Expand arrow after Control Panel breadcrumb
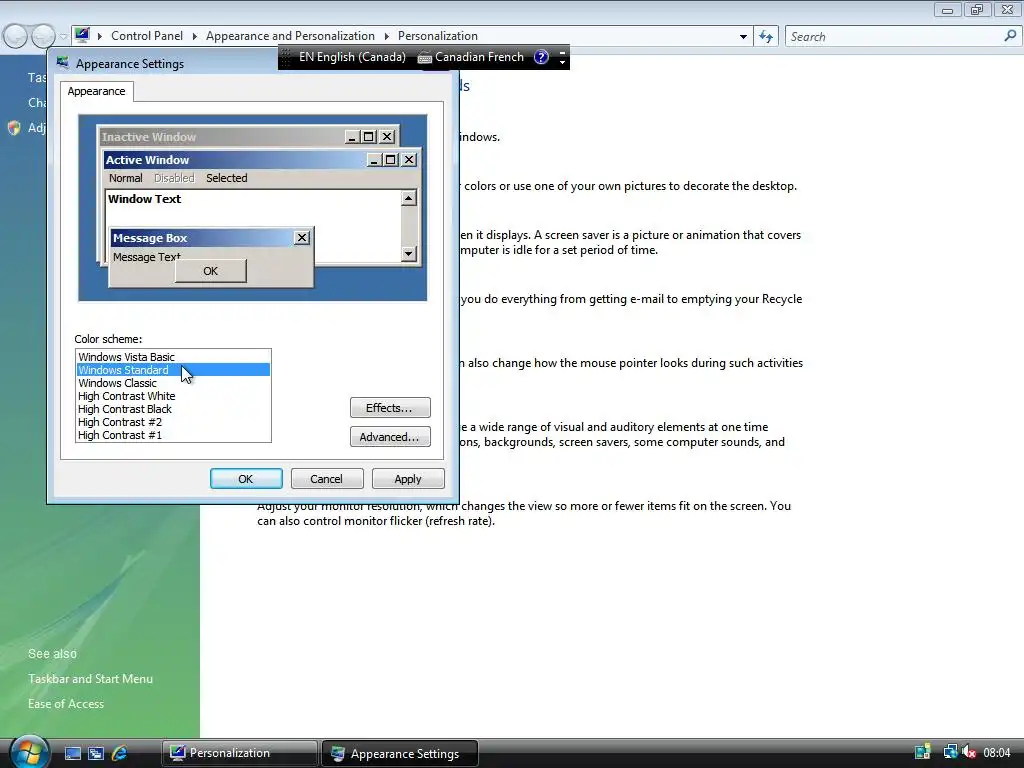Image resolution: width=1024 pixels, height=768 pixels. click(195, 36)
